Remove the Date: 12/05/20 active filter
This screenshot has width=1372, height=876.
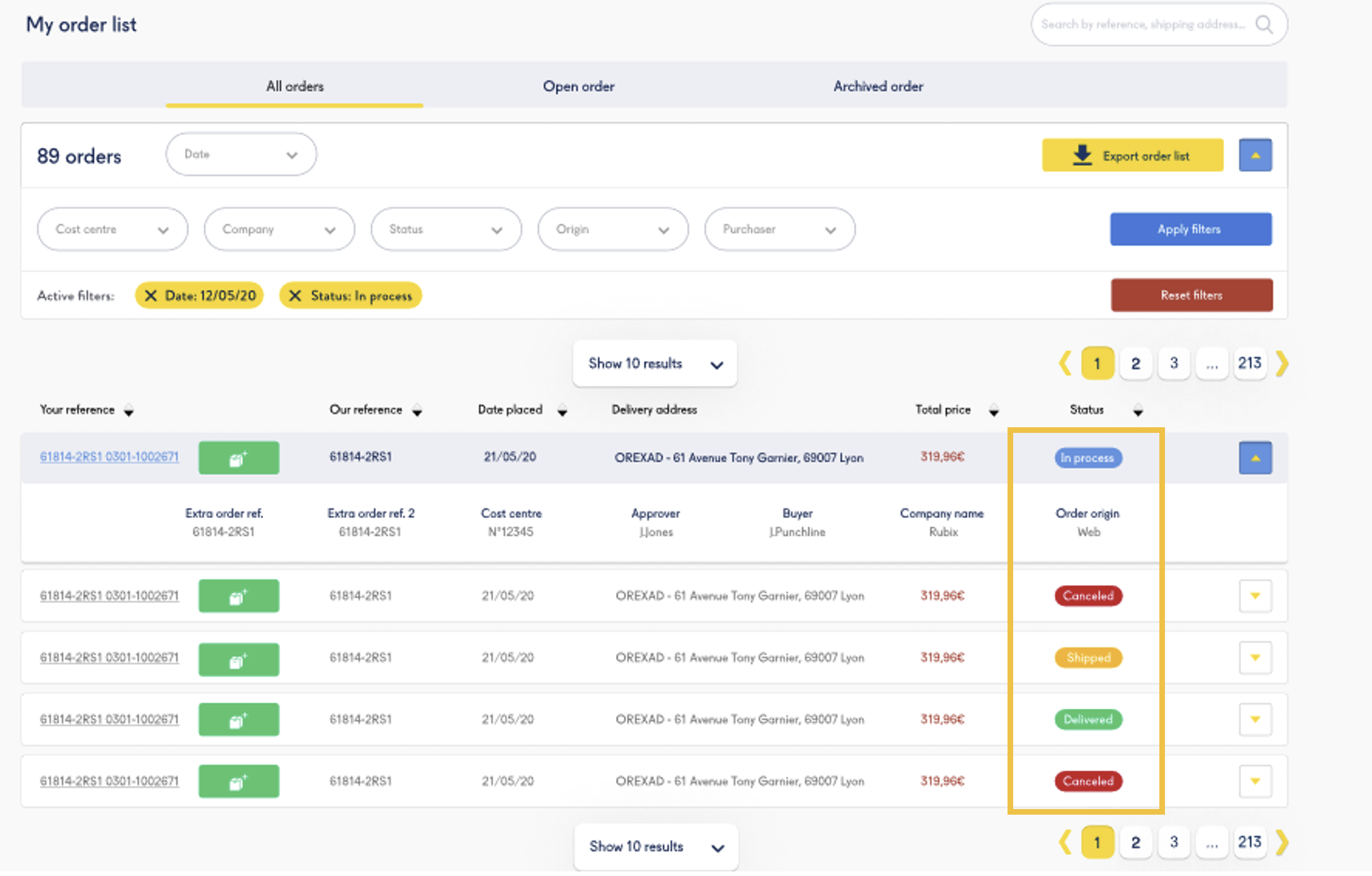point(151,297)
